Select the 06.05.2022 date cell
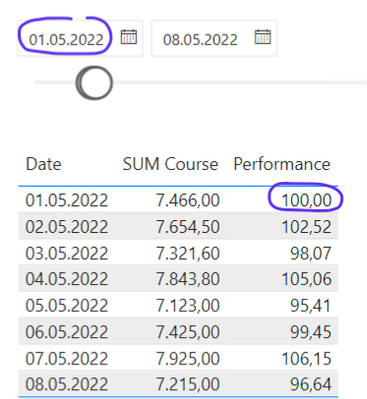This screenshot has height=399, width=367. pos(67,332)
